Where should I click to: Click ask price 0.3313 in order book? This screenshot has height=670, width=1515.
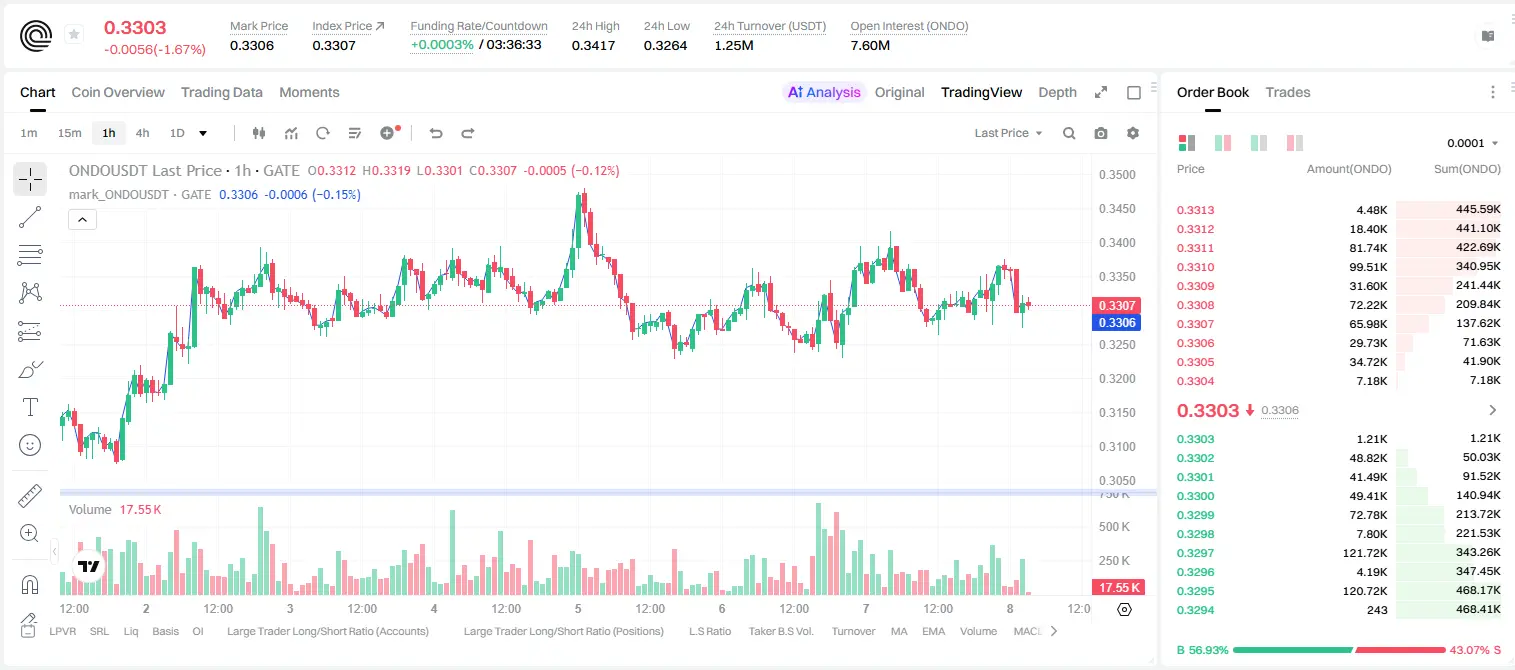pyautogui.click(x=1195, y=210)
